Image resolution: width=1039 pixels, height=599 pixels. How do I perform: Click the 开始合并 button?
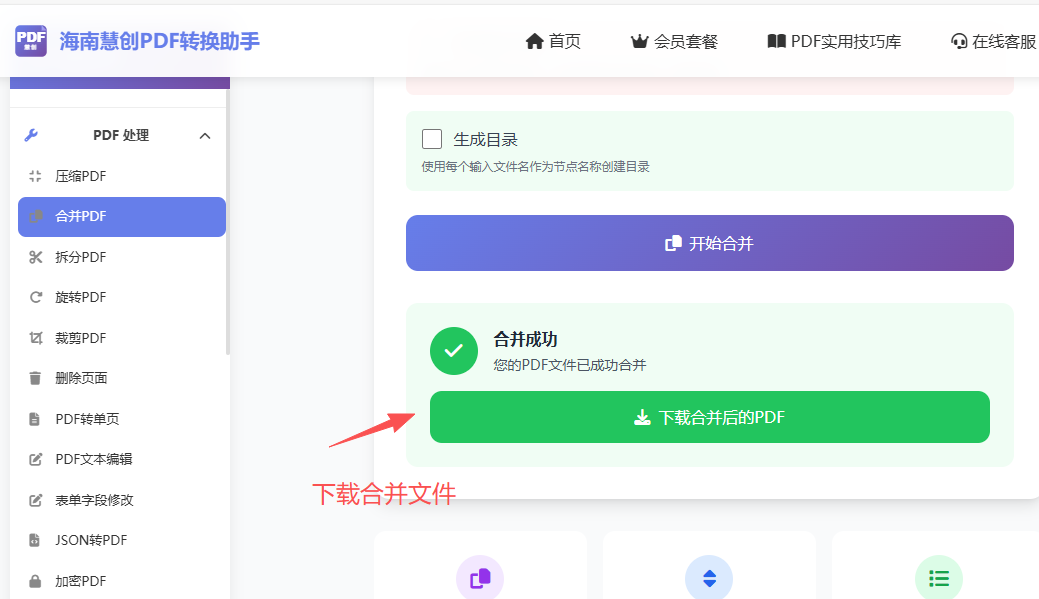(710, 243)
